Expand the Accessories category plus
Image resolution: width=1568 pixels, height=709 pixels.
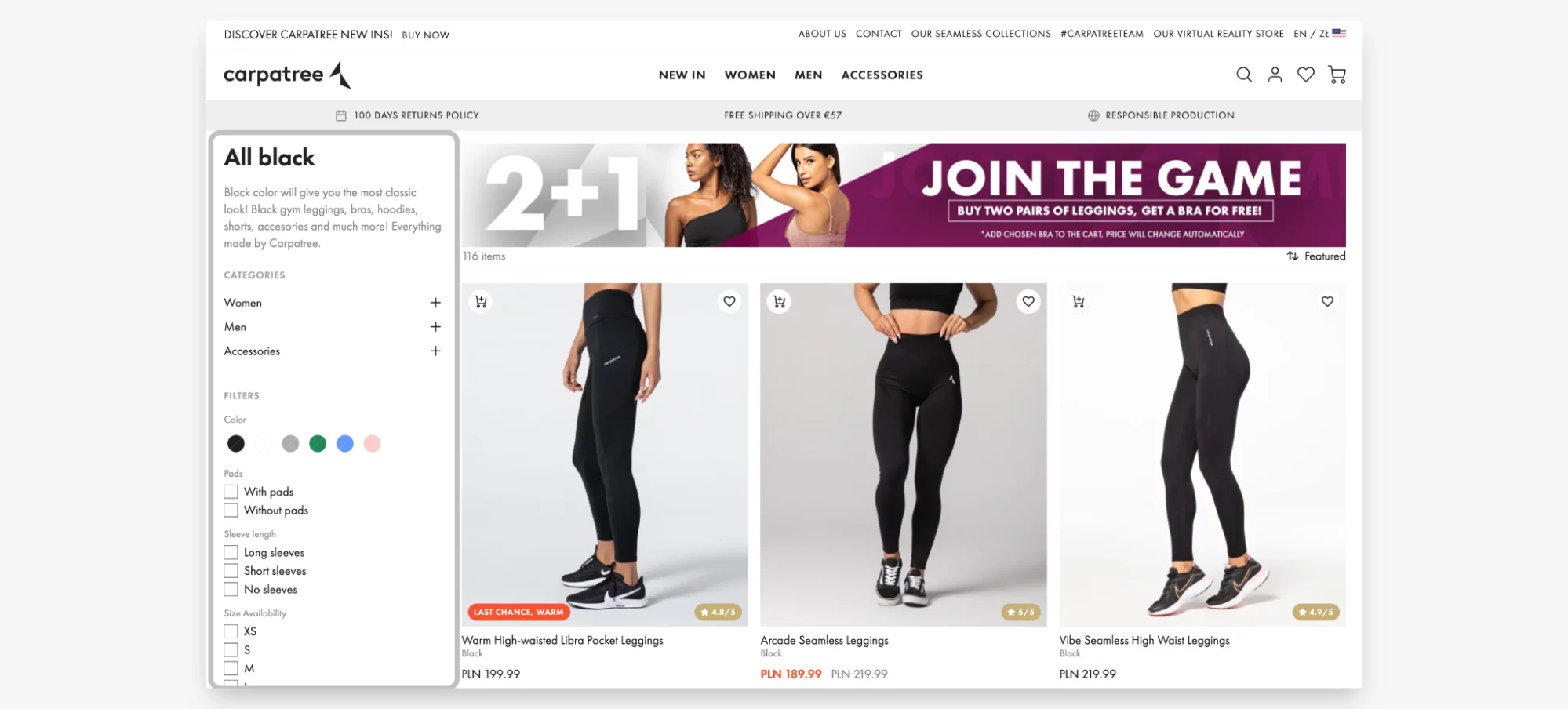pos(435,351)
